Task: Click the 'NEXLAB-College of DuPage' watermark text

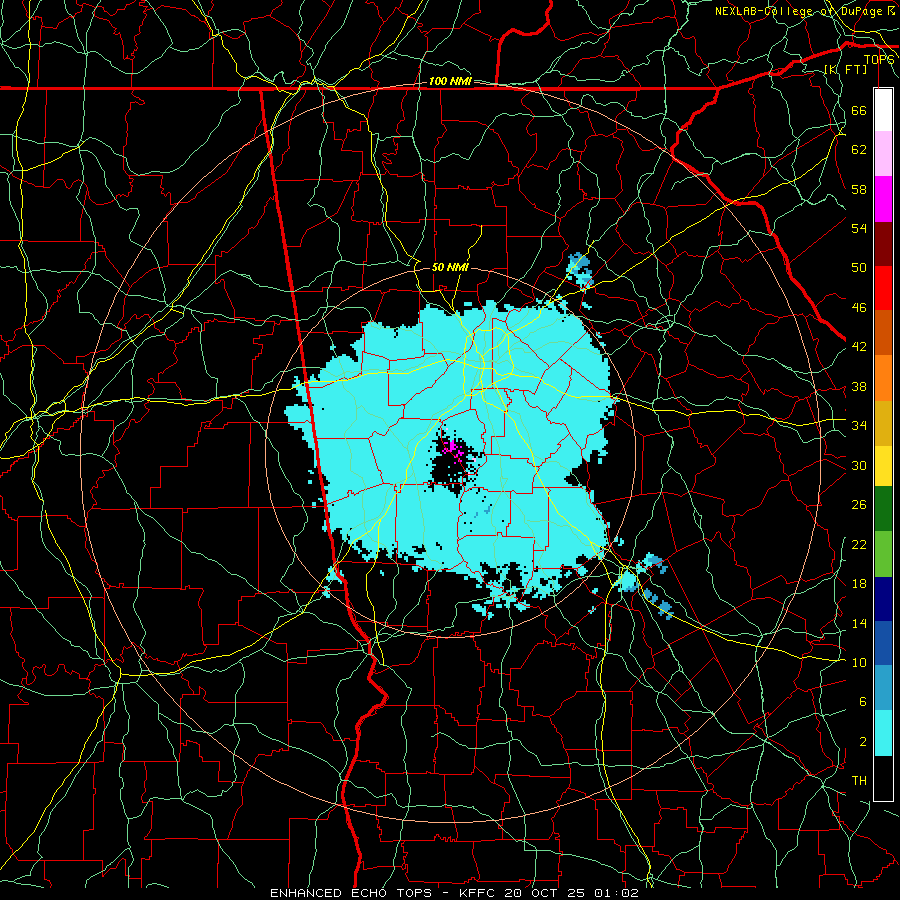Action: pyautogui.click(x=800, y=11)
